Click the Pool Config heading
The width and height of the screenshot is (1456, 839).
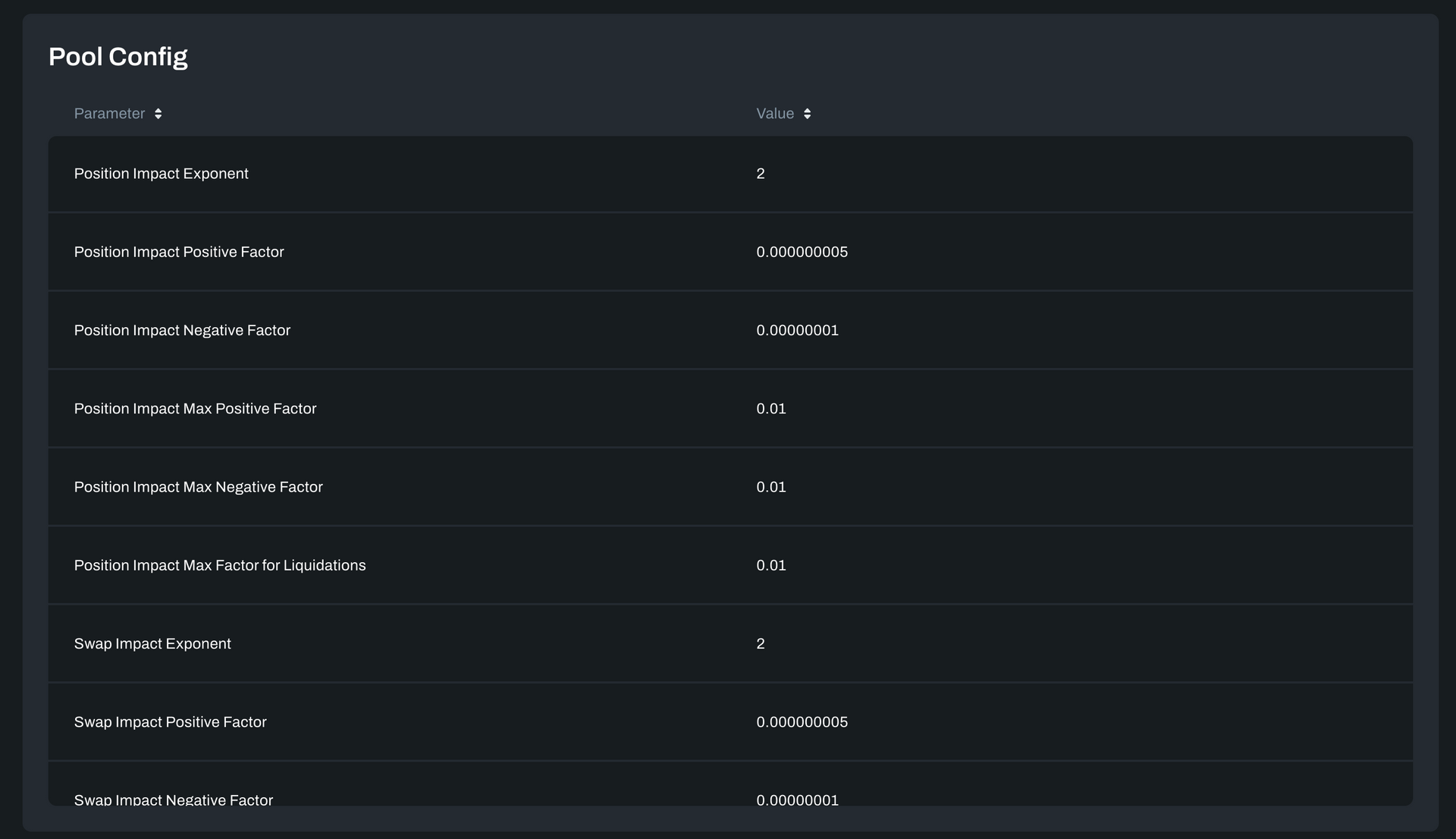(118, 56)
